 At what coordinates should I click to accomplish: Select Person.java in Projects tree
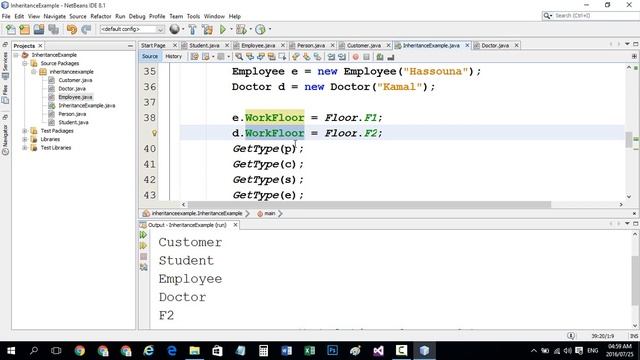point(72,114)
